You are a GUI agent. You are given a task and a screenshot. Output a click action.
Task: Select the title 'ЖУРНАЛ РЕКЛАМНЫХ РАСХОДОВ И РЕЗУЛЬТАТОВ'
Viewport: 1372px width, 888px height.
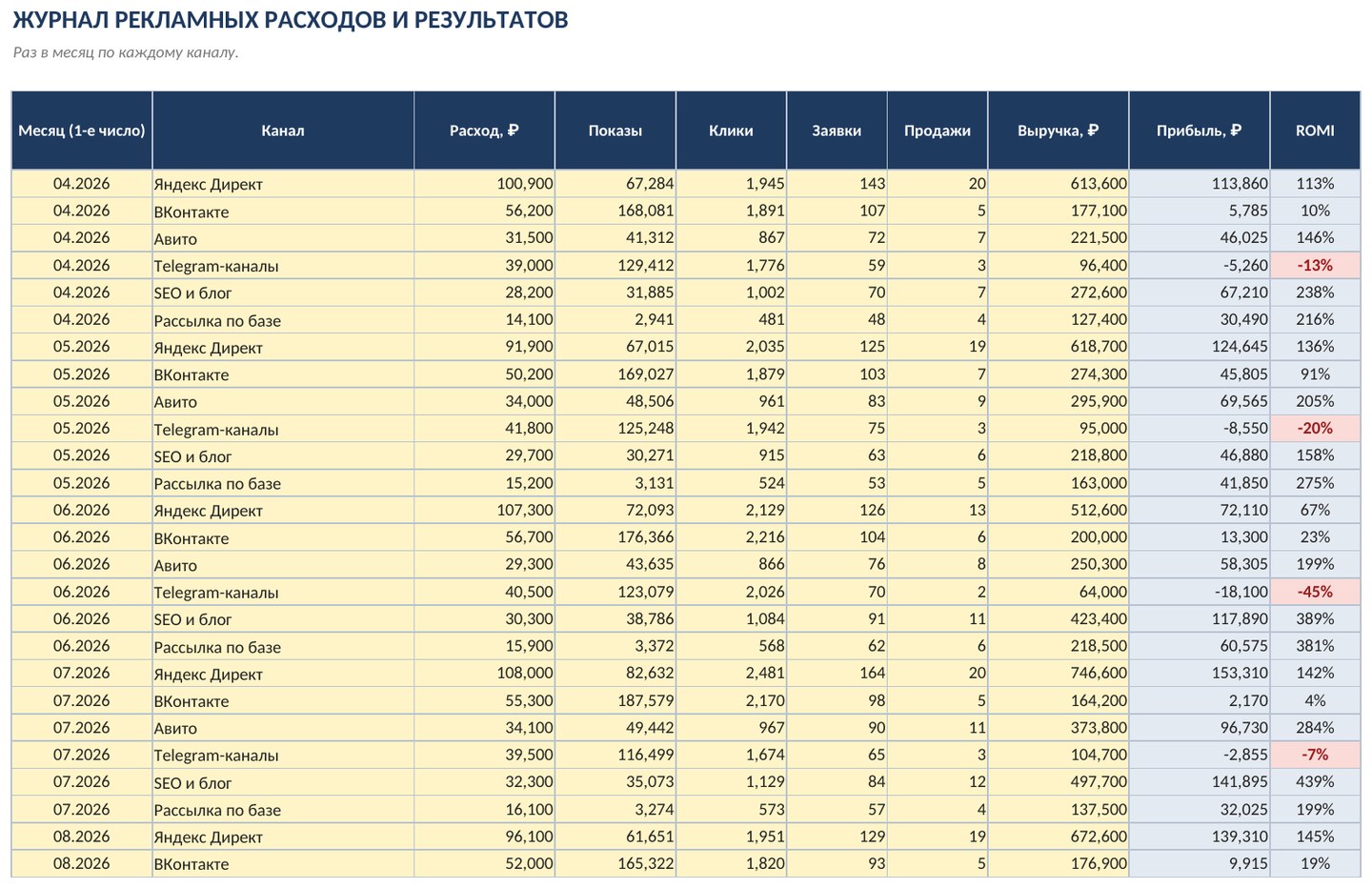pos(290,19)
